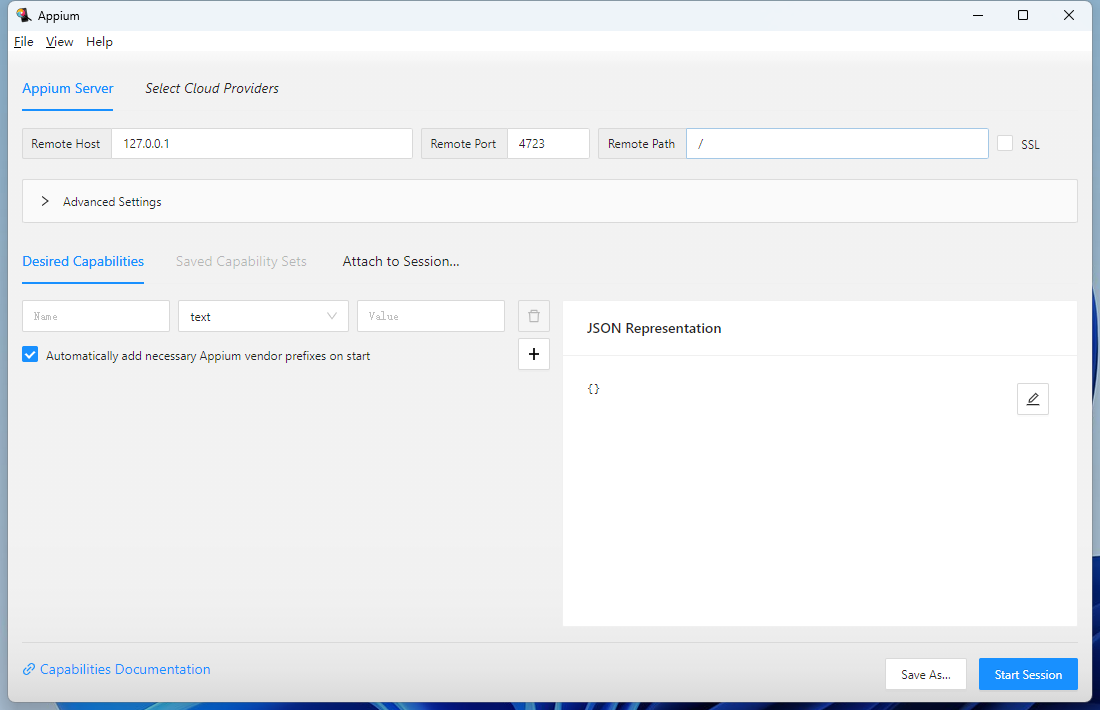
Task: Focus the Remote Port input field
Action: pos(548,143)
